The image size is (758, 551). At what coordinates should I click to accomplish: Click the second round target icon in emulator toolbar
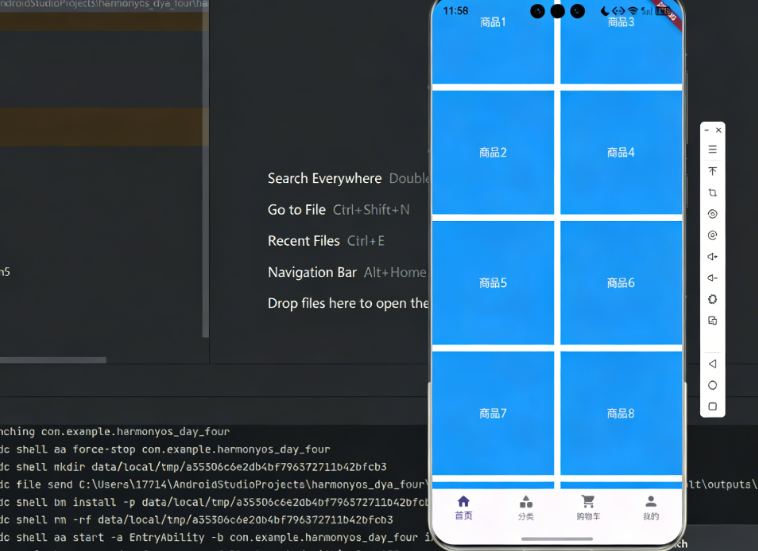pos(713,235)
